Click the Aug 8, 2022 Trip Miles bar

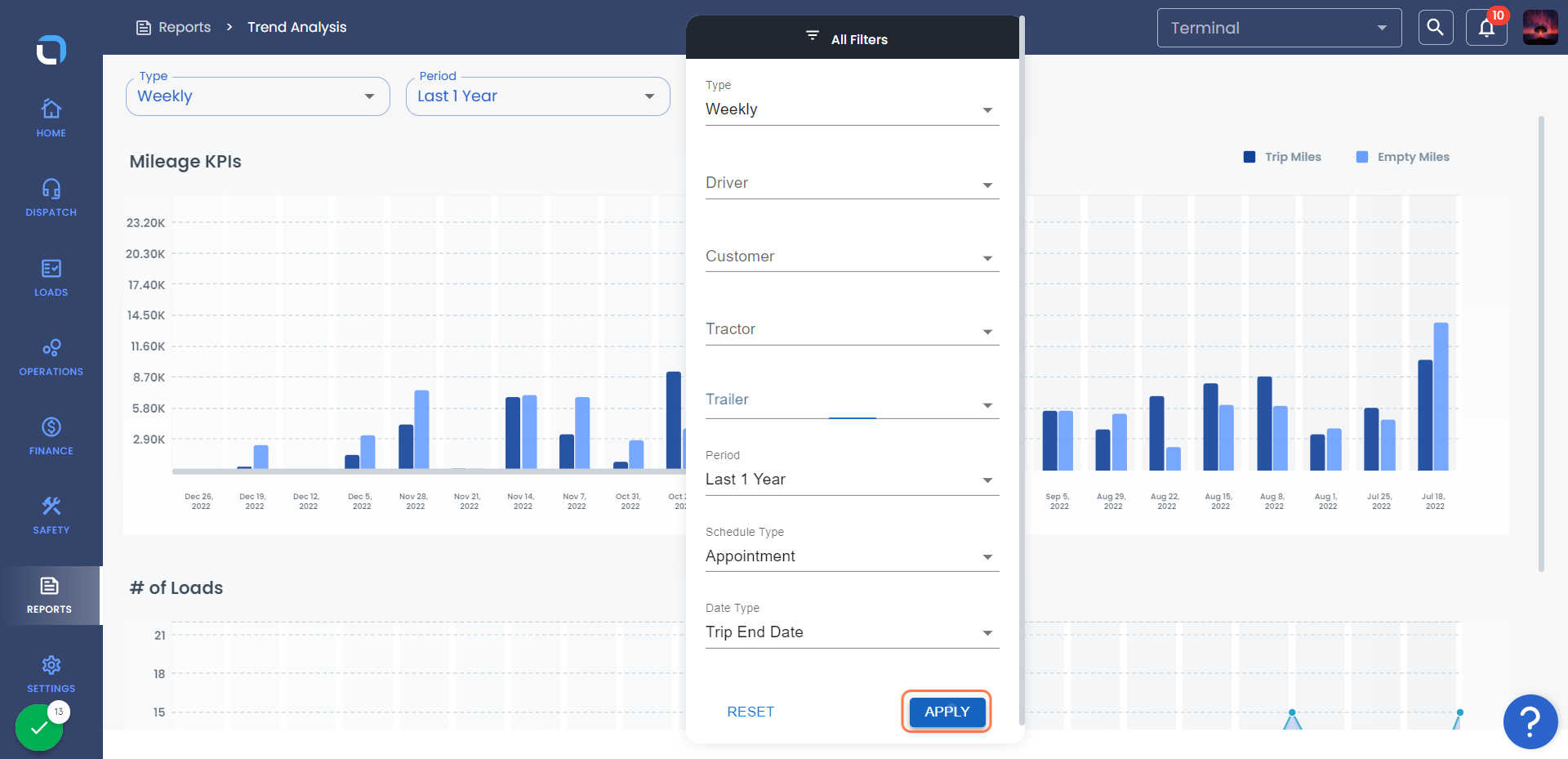coord(1265,423)
